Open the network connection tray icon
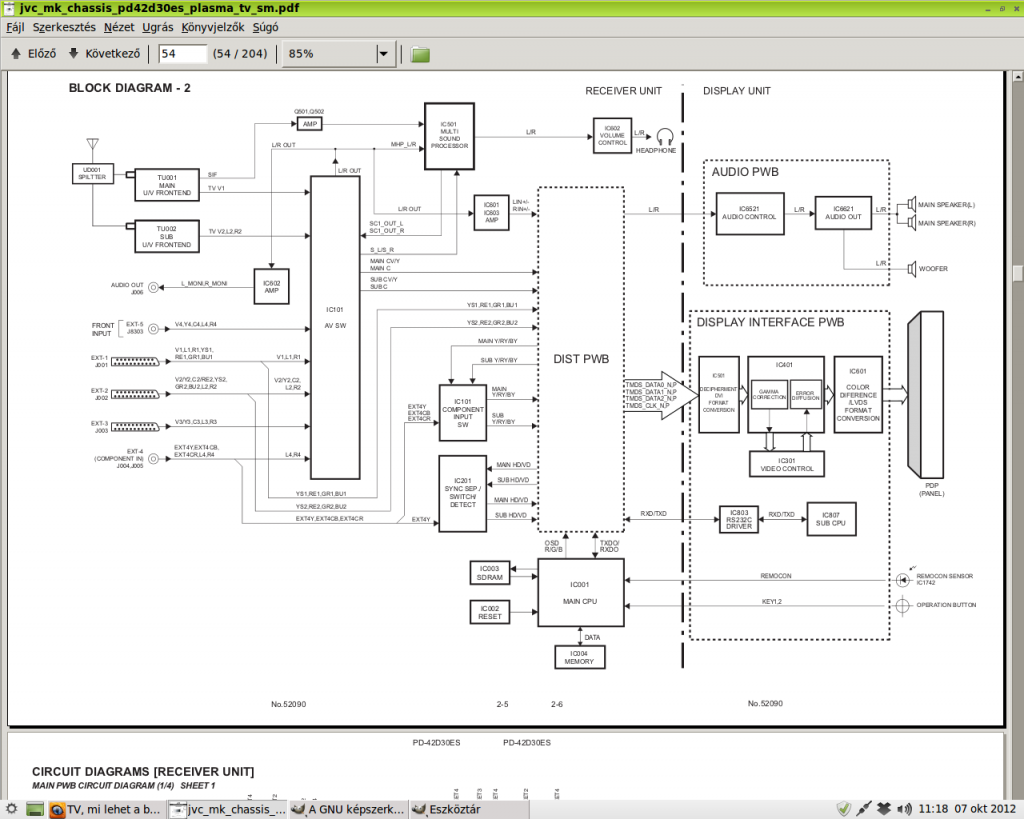Viewport: 1024px width, 819px height. pos(864,809)
